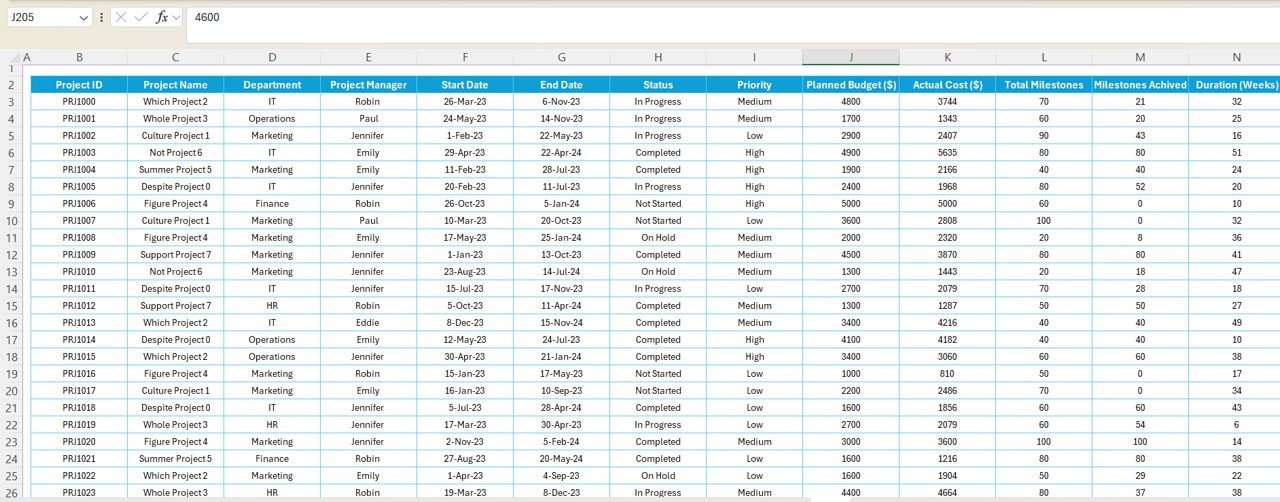Click the Status header cell
The image size is (1280, 502).
click(657, 85)
